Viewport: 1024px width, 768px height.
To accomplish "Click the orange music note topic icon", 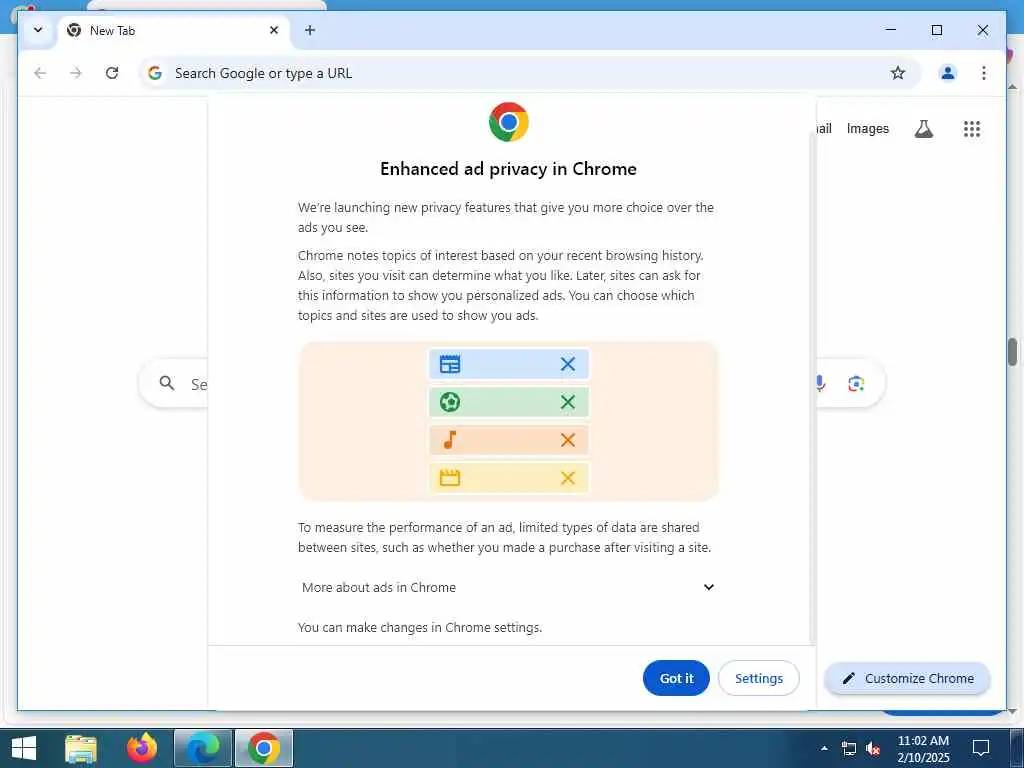I will pos(450,440).
